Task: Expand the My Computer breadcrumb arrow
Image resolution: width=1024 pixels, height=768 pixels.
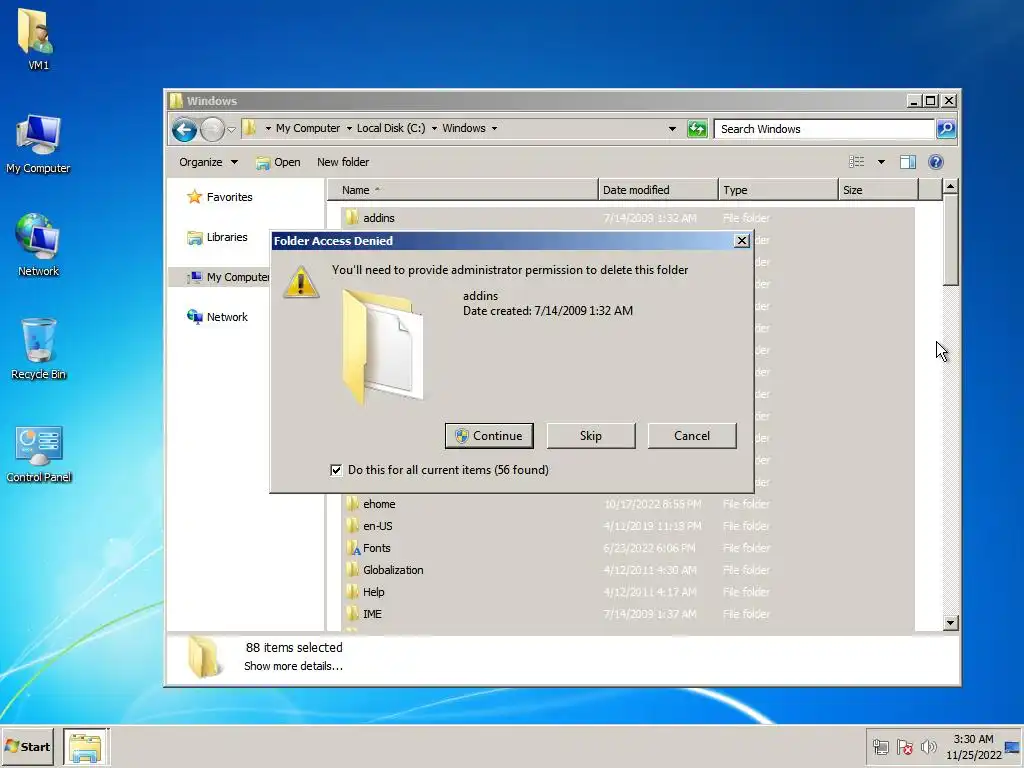Action: pos(349,129)
